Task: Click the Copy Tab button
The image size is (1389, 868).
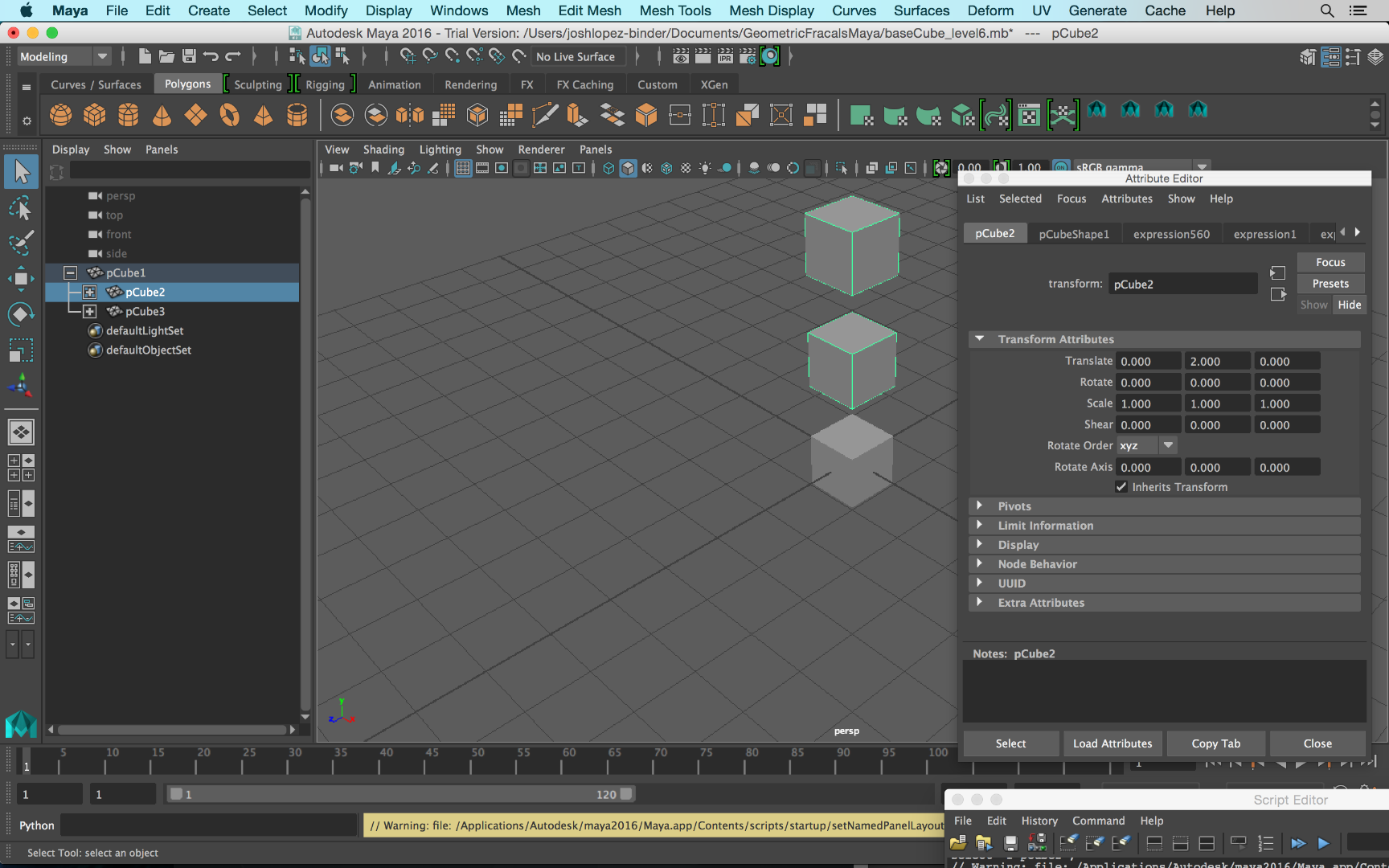Action: point(1215,743)
